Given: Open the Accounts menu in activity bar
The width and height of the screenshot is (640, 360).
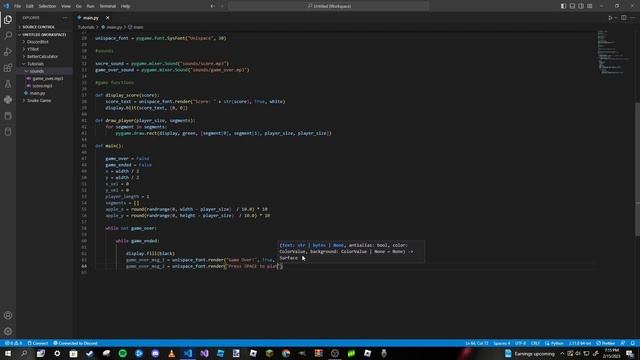Looking at the screenshot, I should click(x=8, y=316).
